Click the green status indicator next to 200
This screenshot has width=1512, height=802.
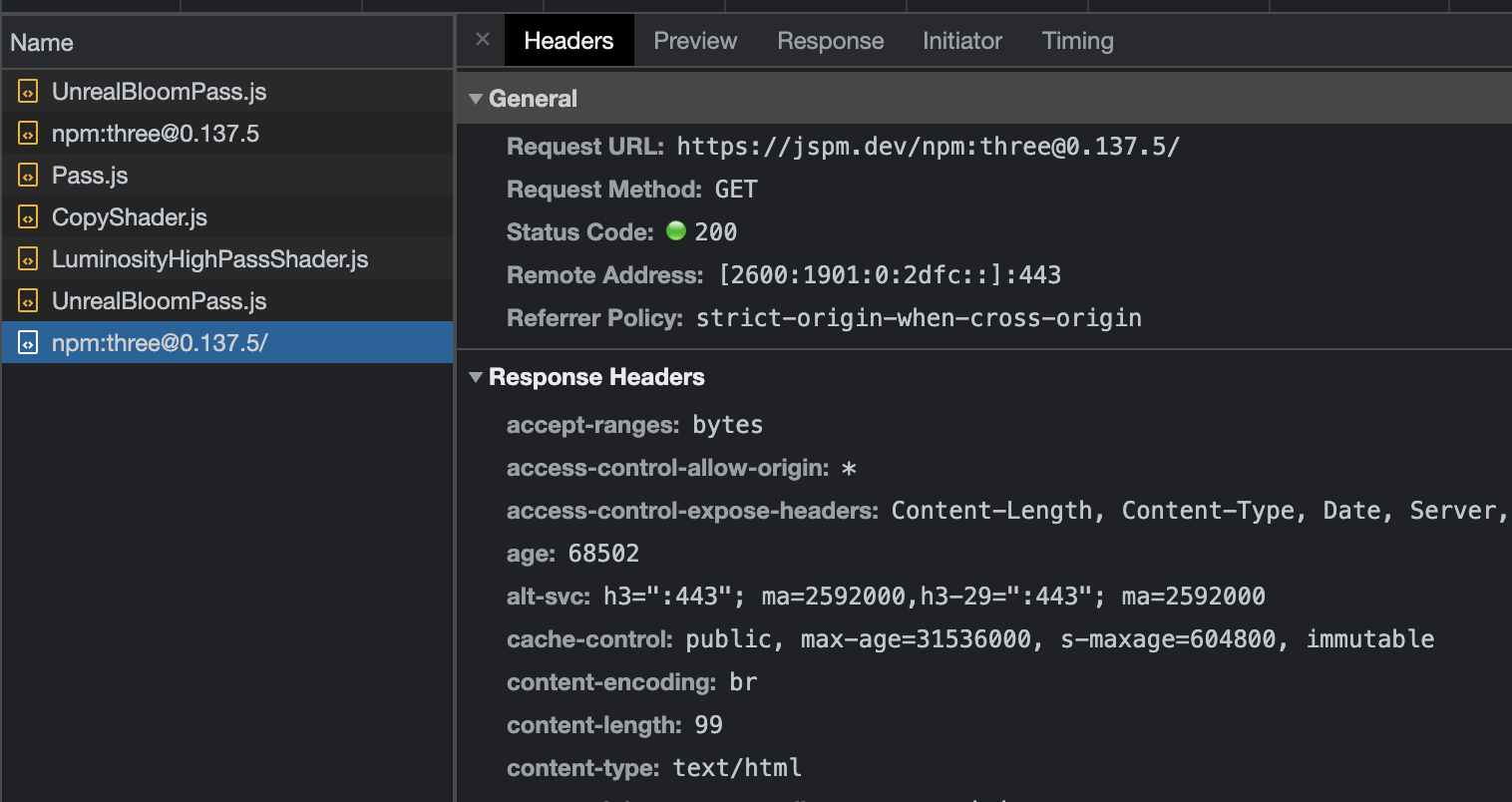point(675,230)
